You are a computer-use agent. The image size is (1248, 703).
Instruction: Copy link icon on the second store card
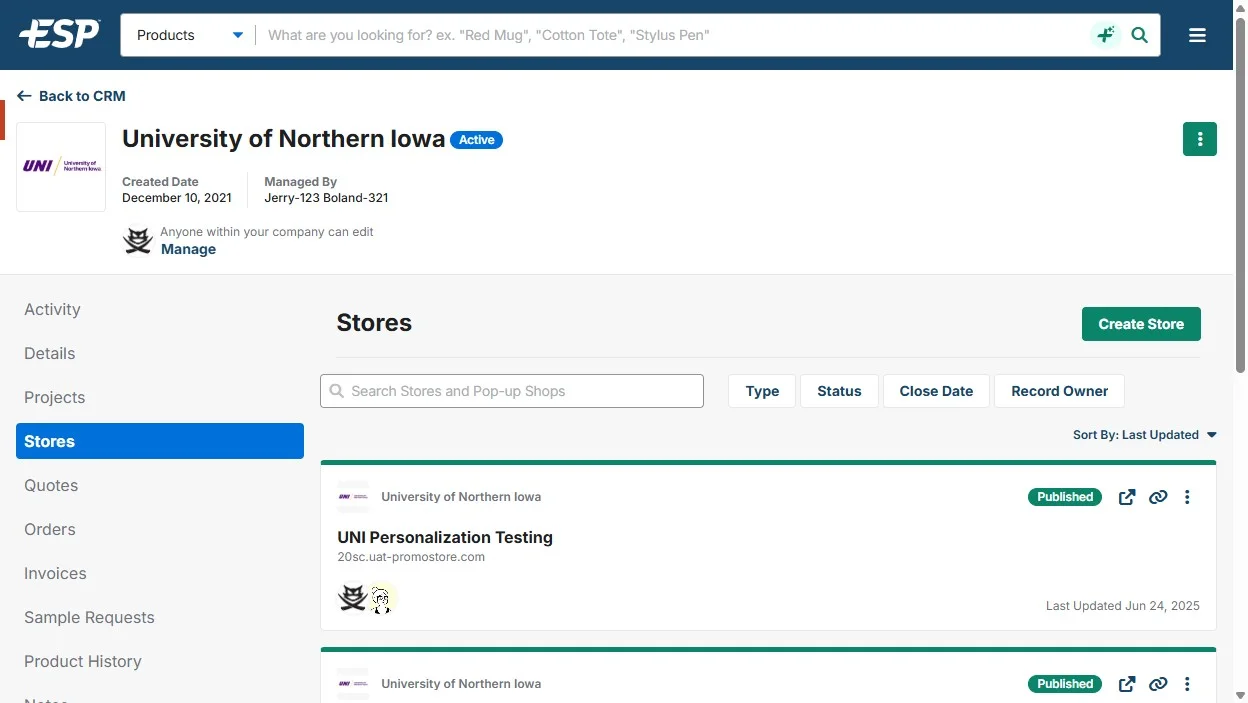point(1158,684)
